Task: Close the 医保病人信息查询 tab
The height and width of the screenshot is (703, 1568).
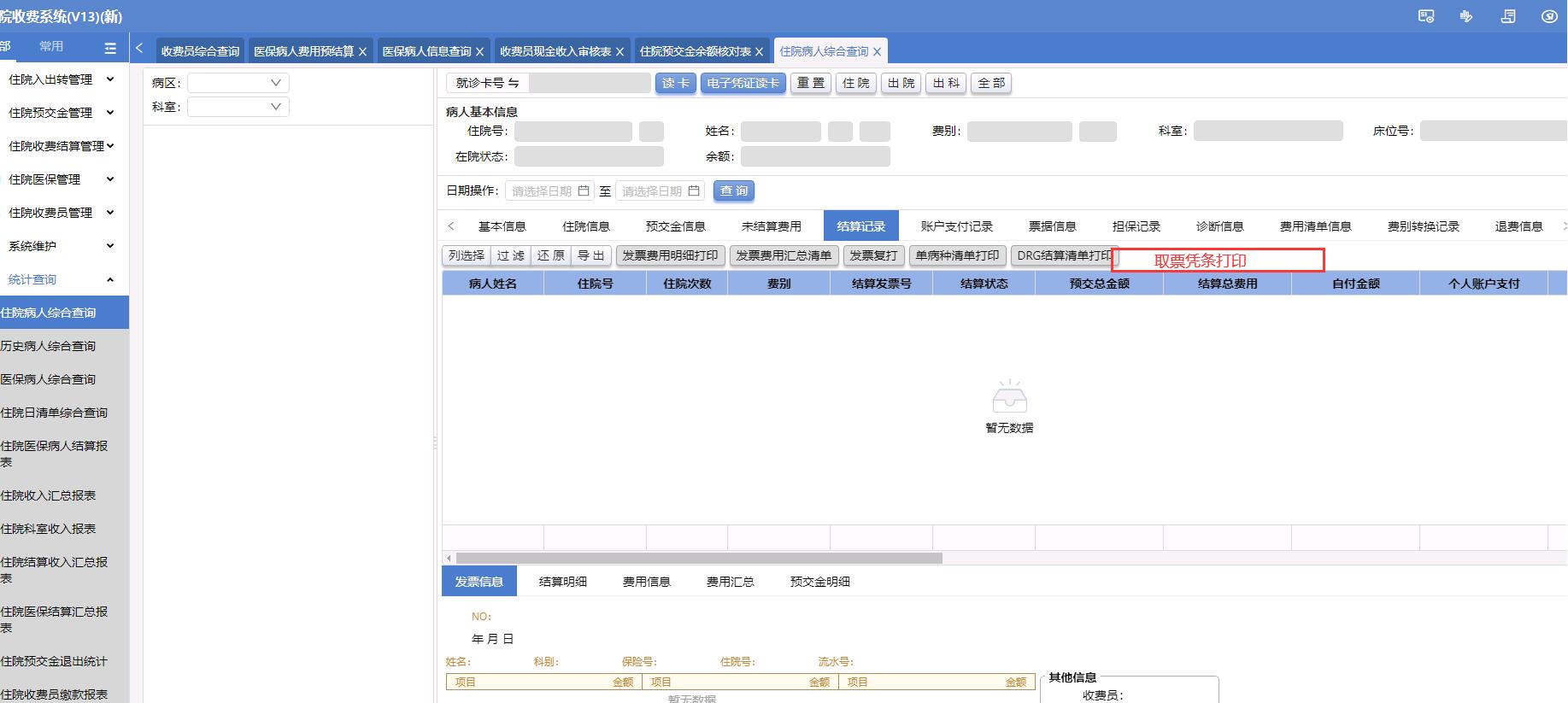Action: (479, 52)
